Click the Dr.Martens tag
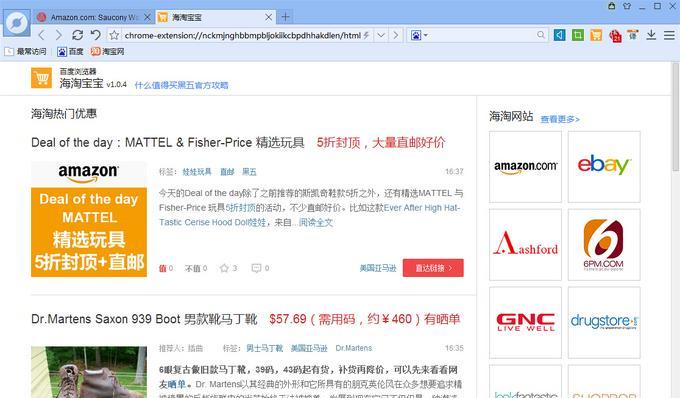 coord(353,348)
